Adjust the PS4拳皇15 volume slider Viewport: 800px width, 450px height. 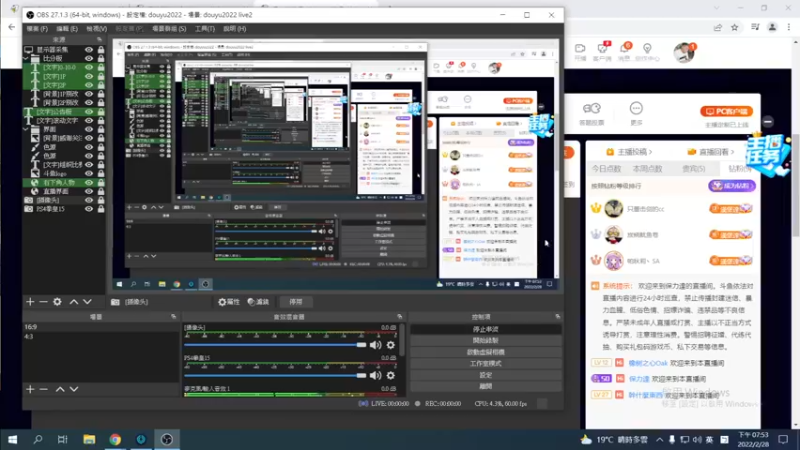click(276, 376)
